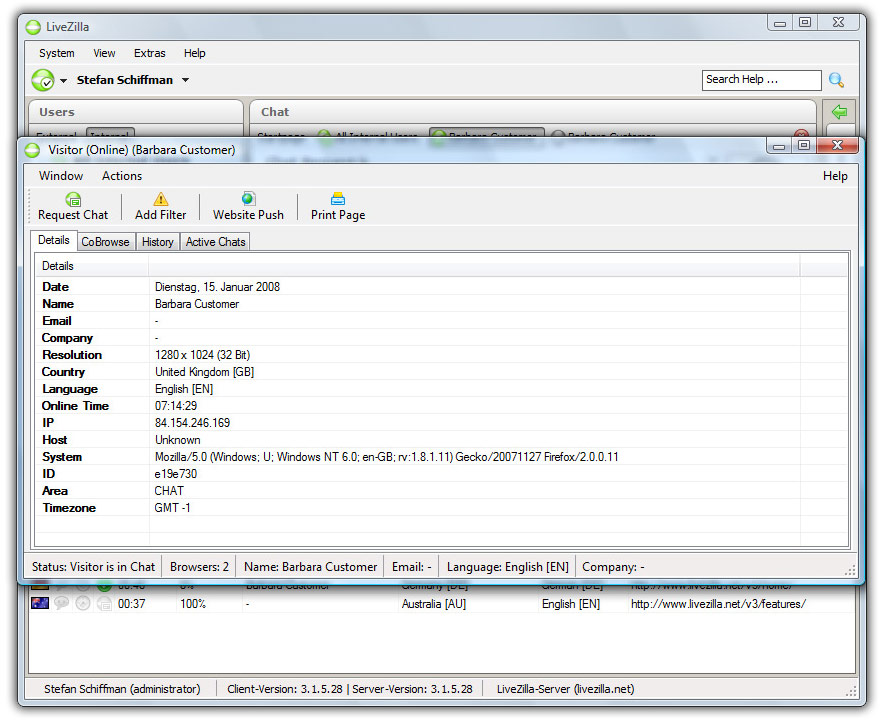Click the Australian flag in the visitor row

click(x=40, y=603)
